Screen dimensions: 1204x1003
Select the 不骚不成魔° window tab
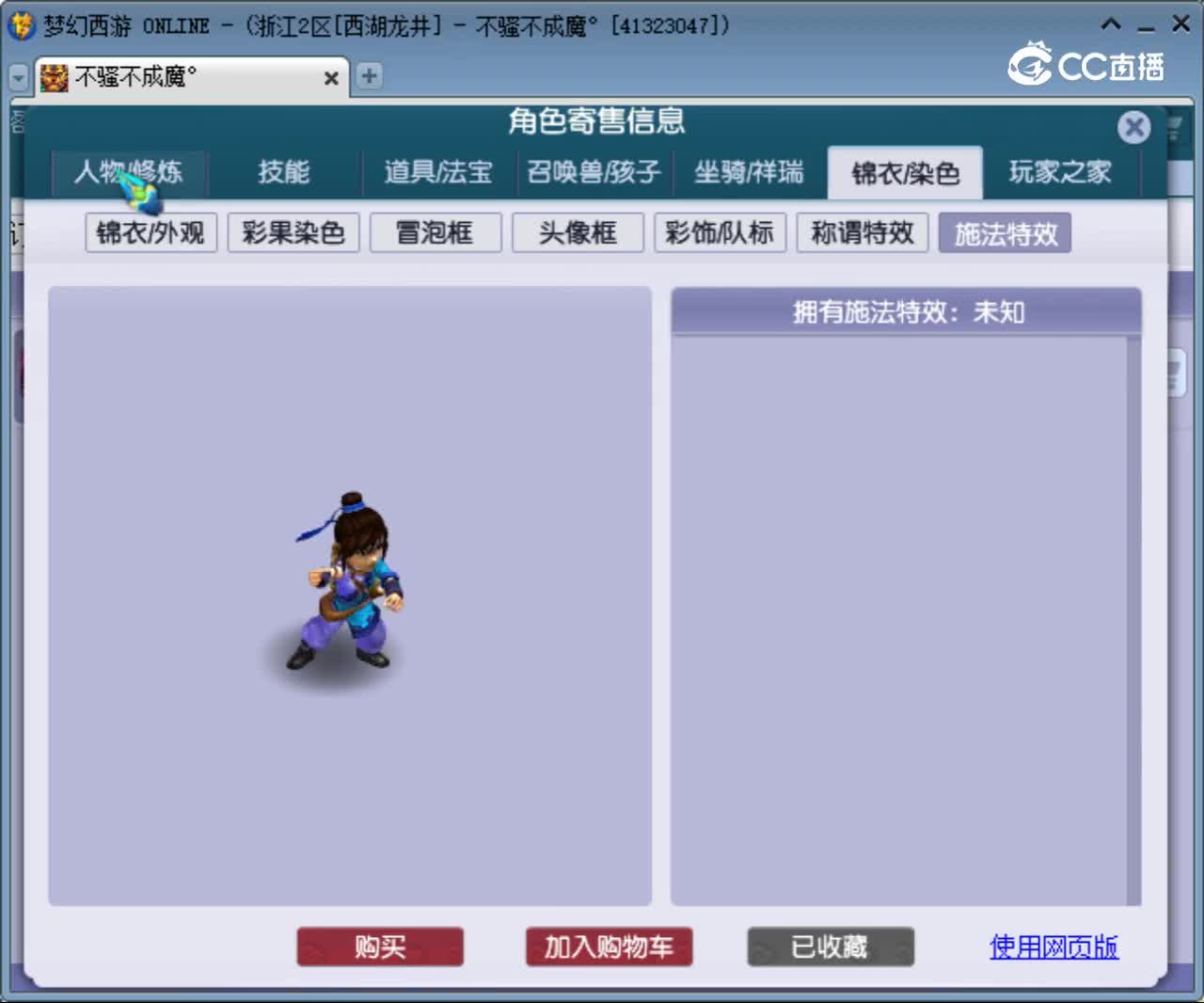pyautogui.click(x=192, y=77)
